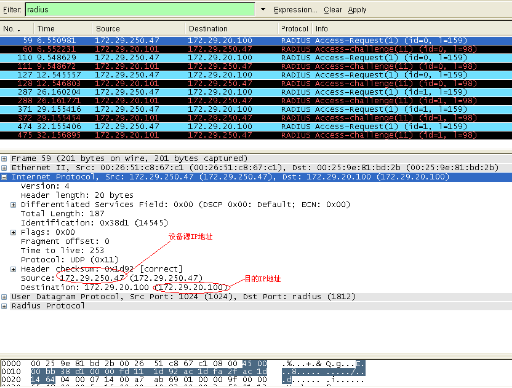Select packet 287 Access-Request row
This screenshot has width=512, height=388.
(x=256, y=92)
